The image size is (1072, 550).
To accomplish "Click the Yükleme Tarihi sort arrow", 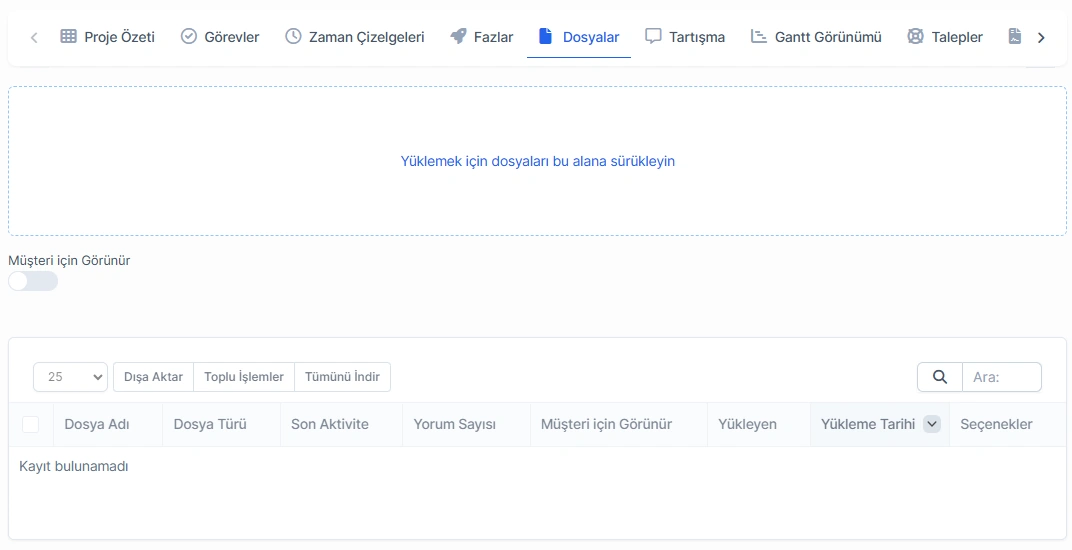I will tap(931, 424).
